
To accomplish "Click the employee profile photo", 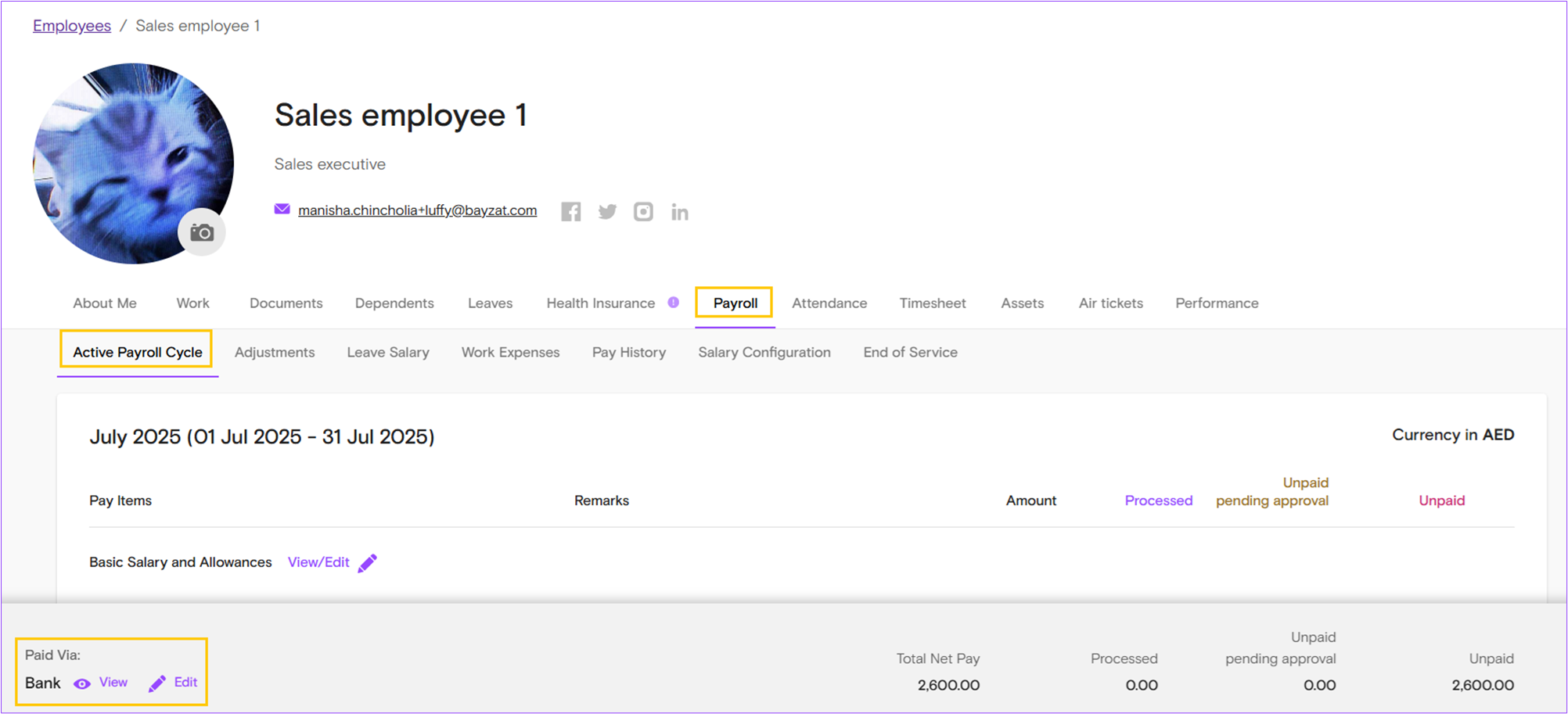I will point(133,163).
